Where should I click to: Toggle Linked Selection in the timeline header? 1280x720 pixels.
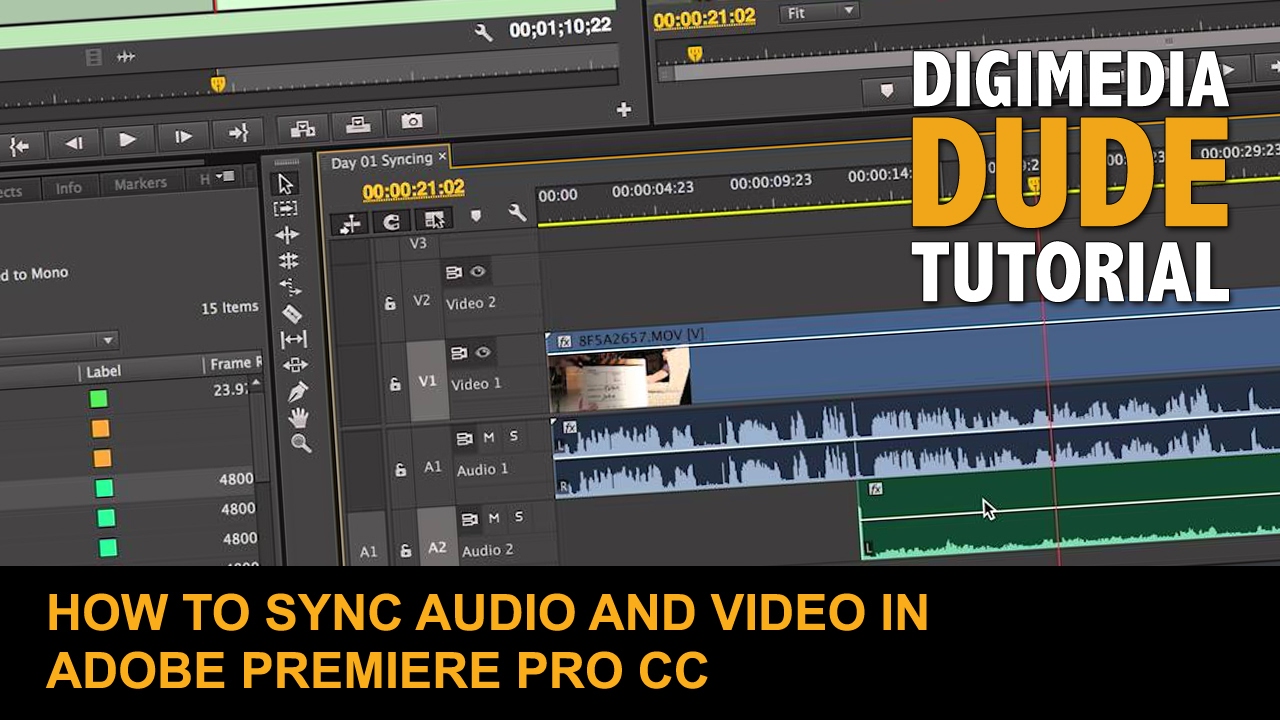click(x=435, y=219)
